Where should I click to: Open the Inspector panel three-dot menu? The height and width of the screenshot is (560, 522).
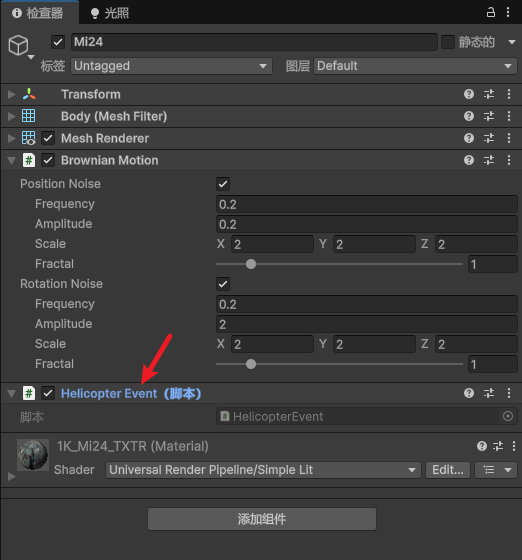pyautogui.click(x=508, y=12)
